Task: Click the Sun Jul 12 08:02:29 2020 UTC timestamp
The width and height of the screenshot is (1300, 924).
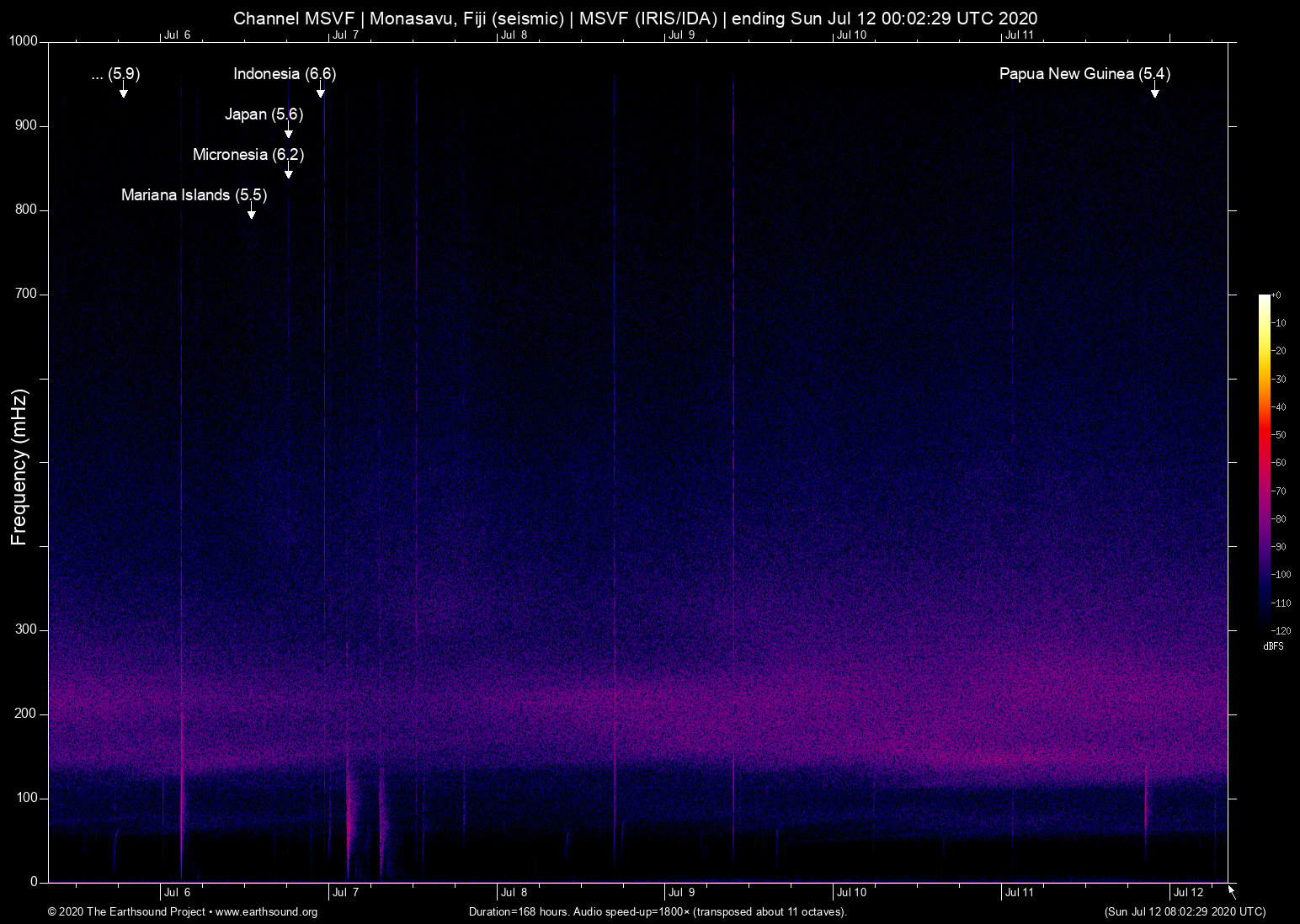Action: (x=1185, y=912)
